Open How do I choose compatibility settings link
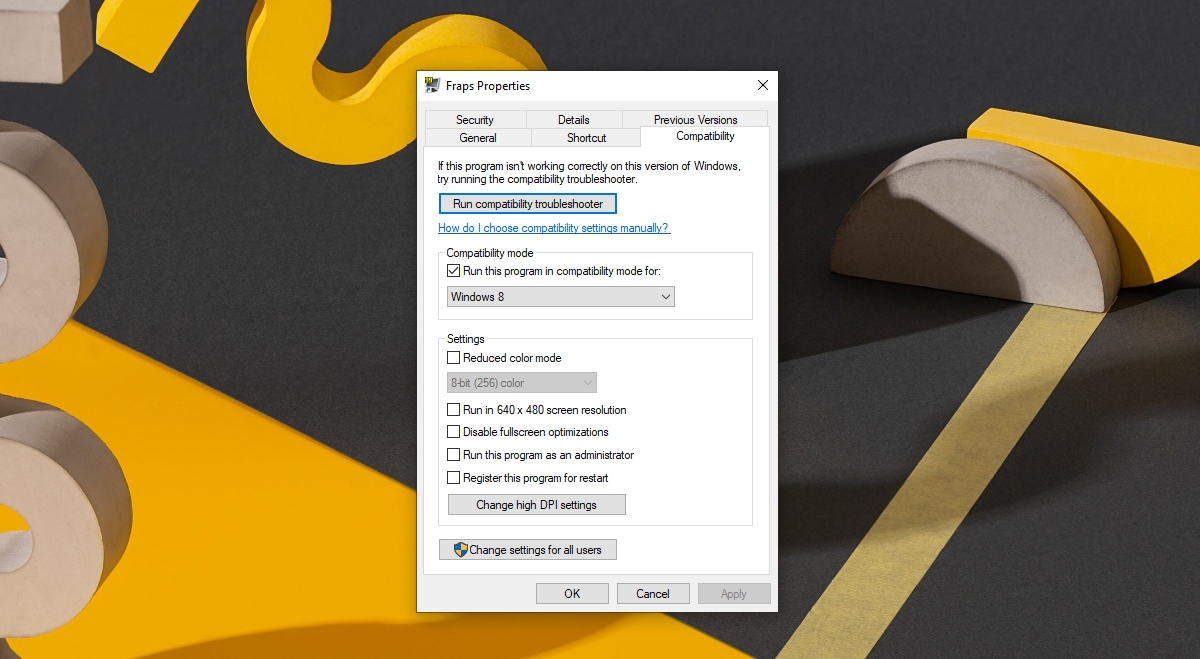 coord(554,228)
